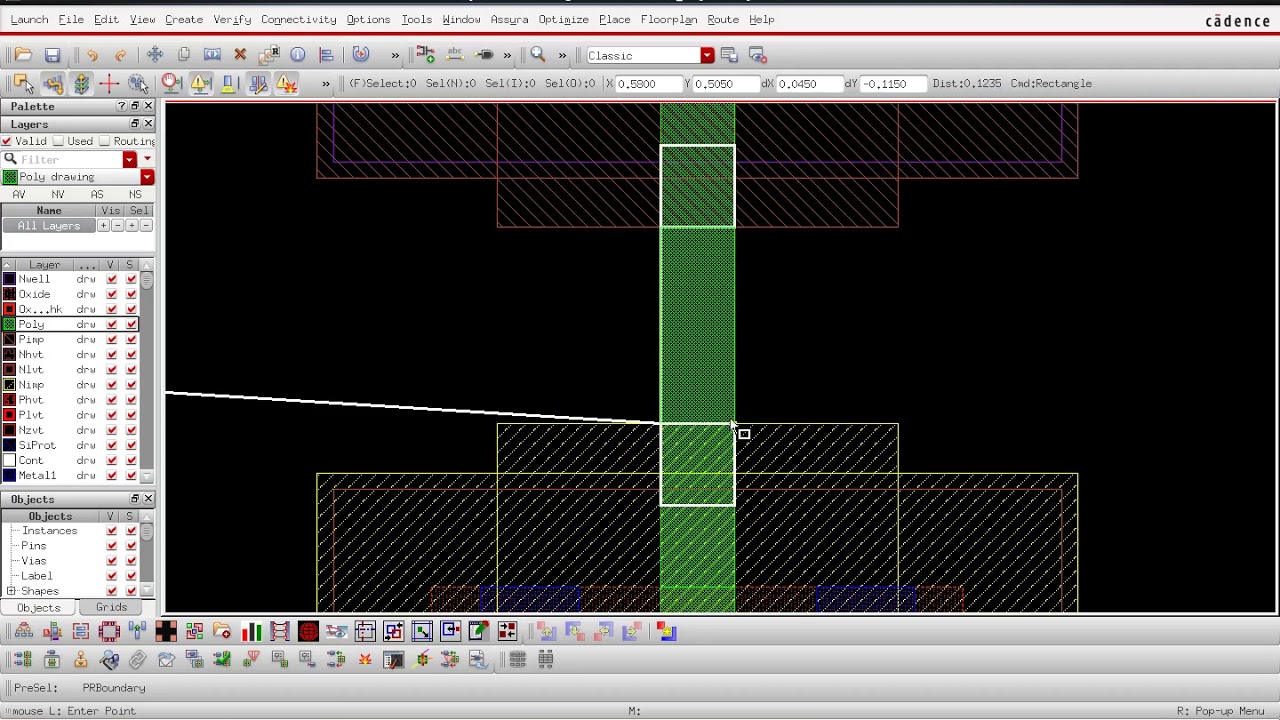Toggle visibility of Instances objects
This screenshot has height=720, width=1280.
click(x=112, y=531)
